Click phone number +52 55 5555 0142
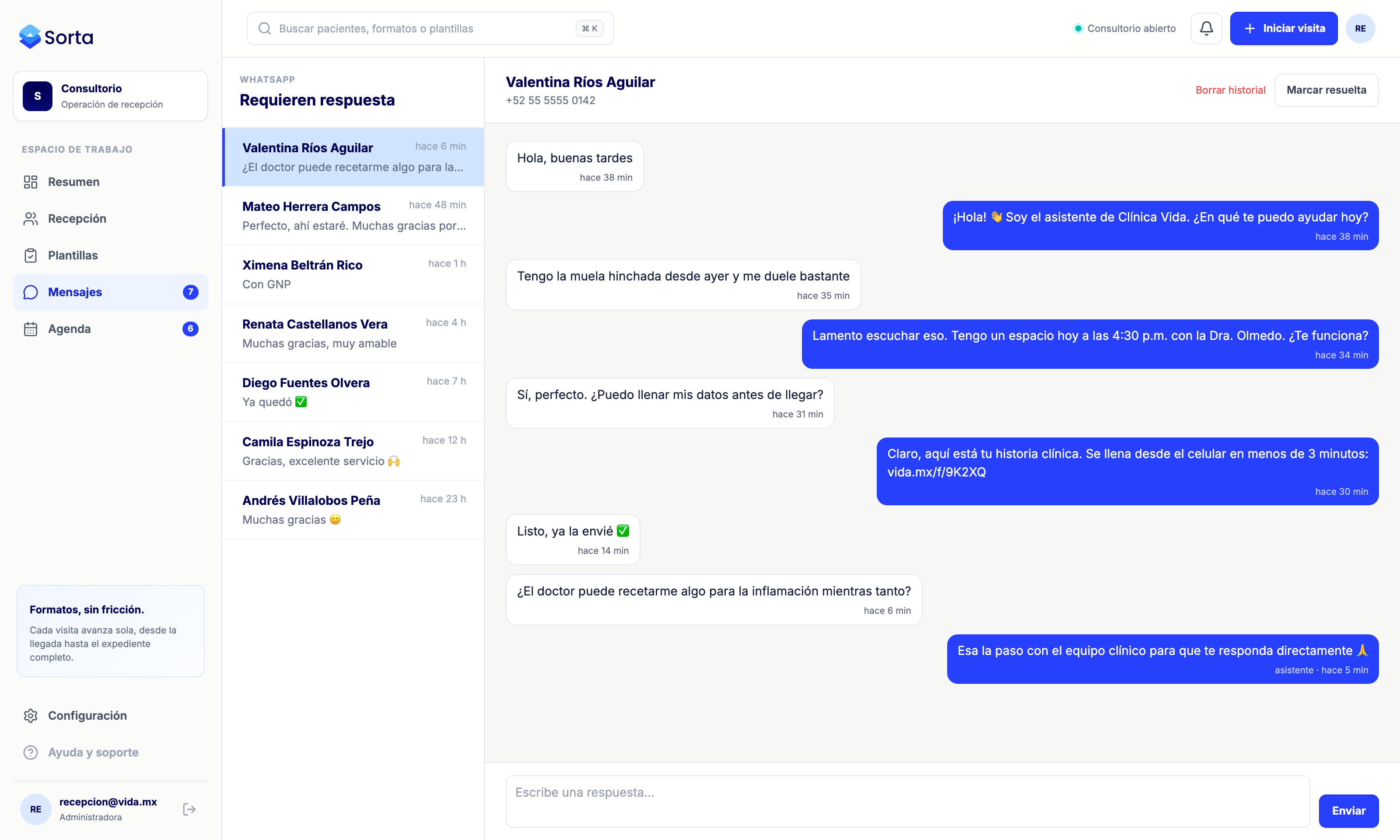The width and height of the screenshot is (1400, 840). 550,100
